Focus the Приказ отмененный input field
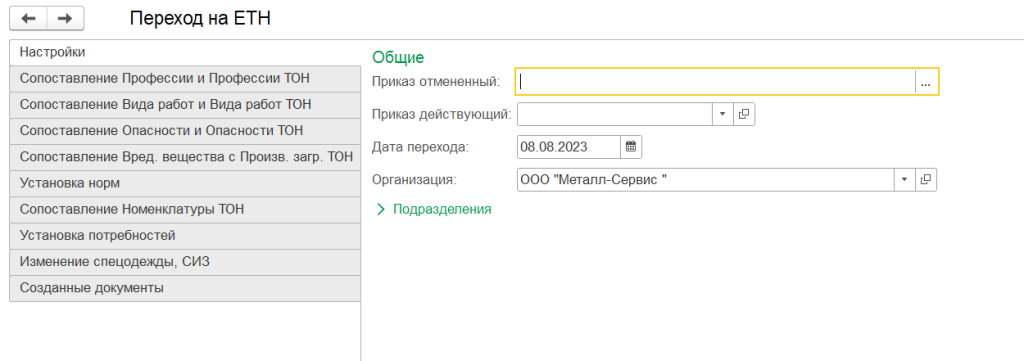 click(716, 82)
